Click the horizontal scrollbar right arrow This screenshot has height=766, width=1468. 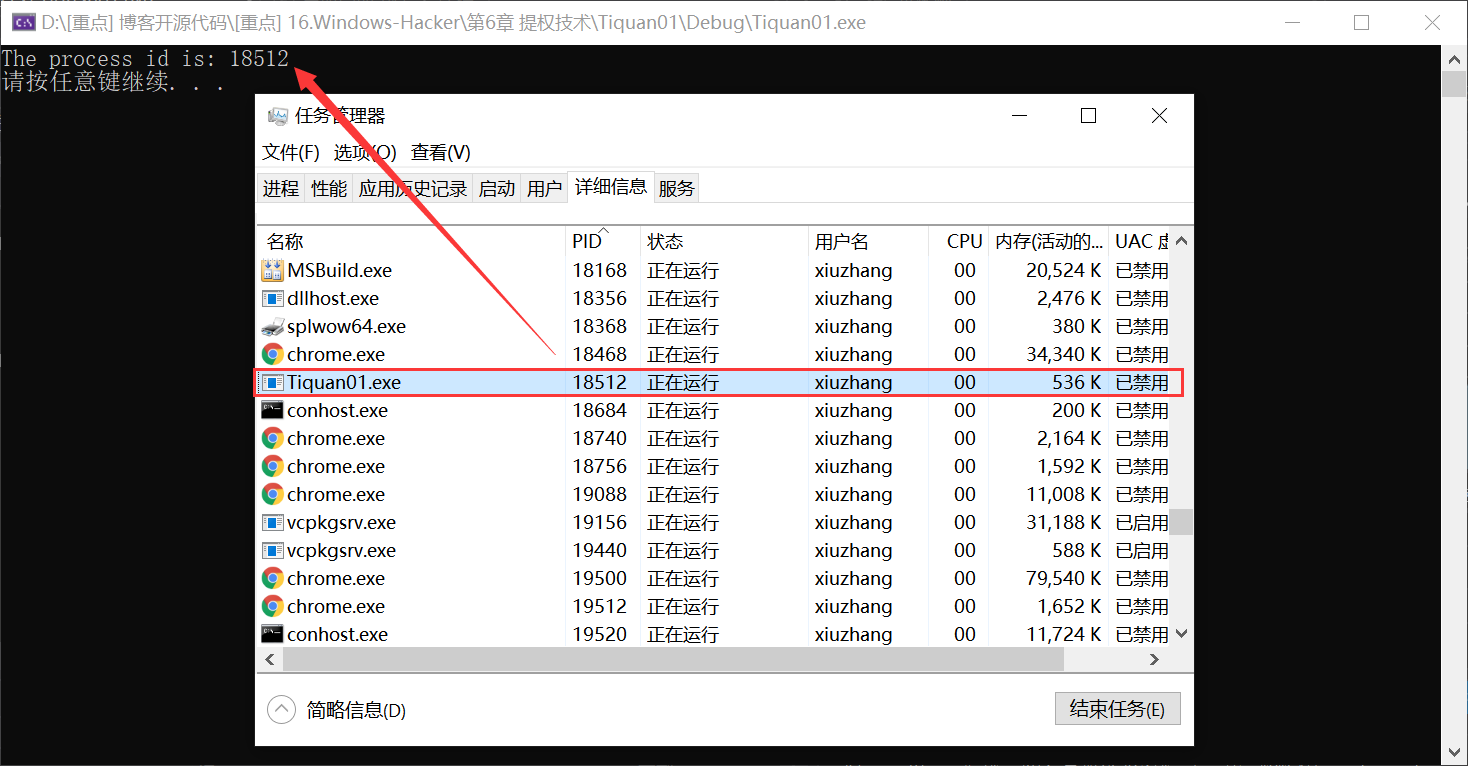[x=1155, y=659]
